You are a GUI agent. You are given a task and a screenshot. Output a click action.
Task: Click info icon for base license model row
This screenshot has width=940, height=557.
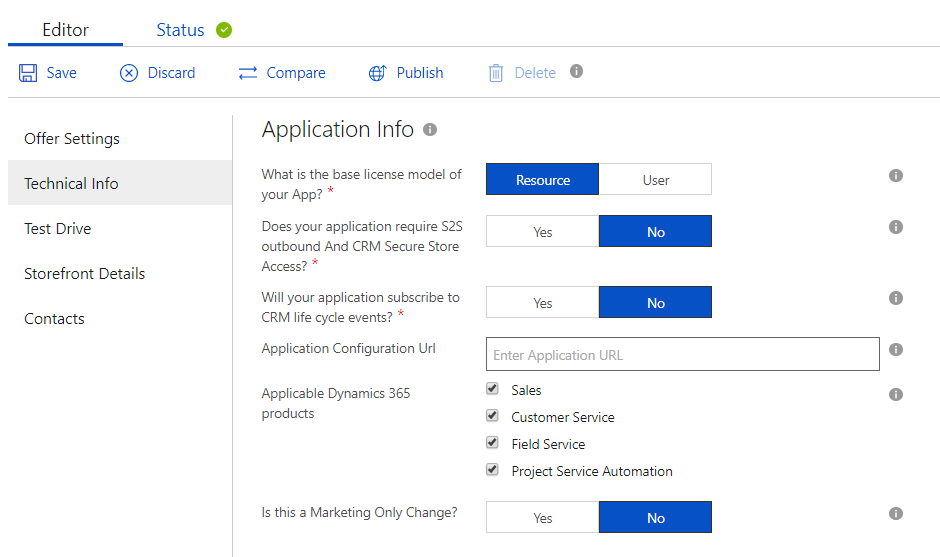(896, 176)
